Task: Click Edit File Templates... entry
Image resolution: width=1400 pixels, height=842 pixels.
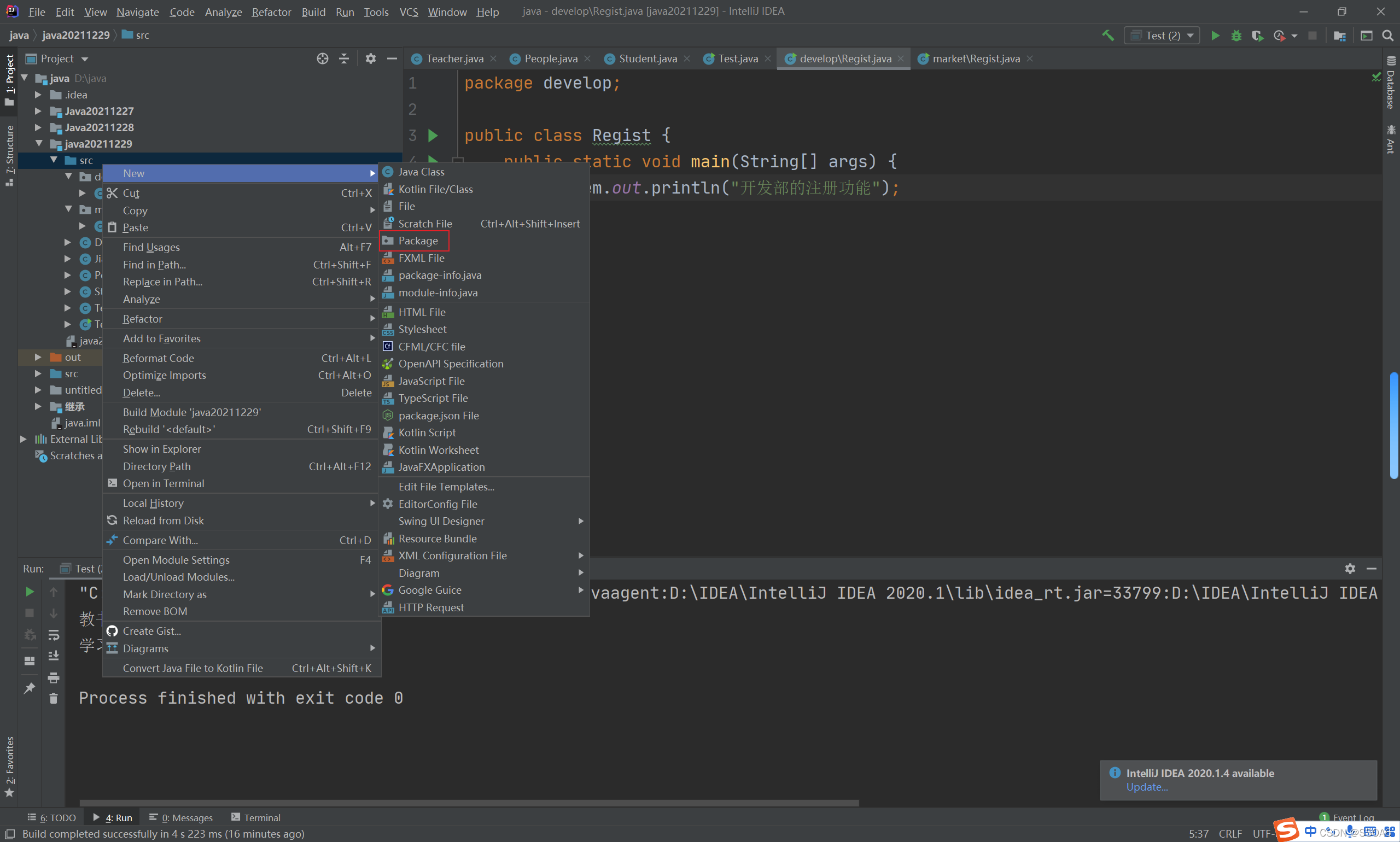Action: click(483, 487)
